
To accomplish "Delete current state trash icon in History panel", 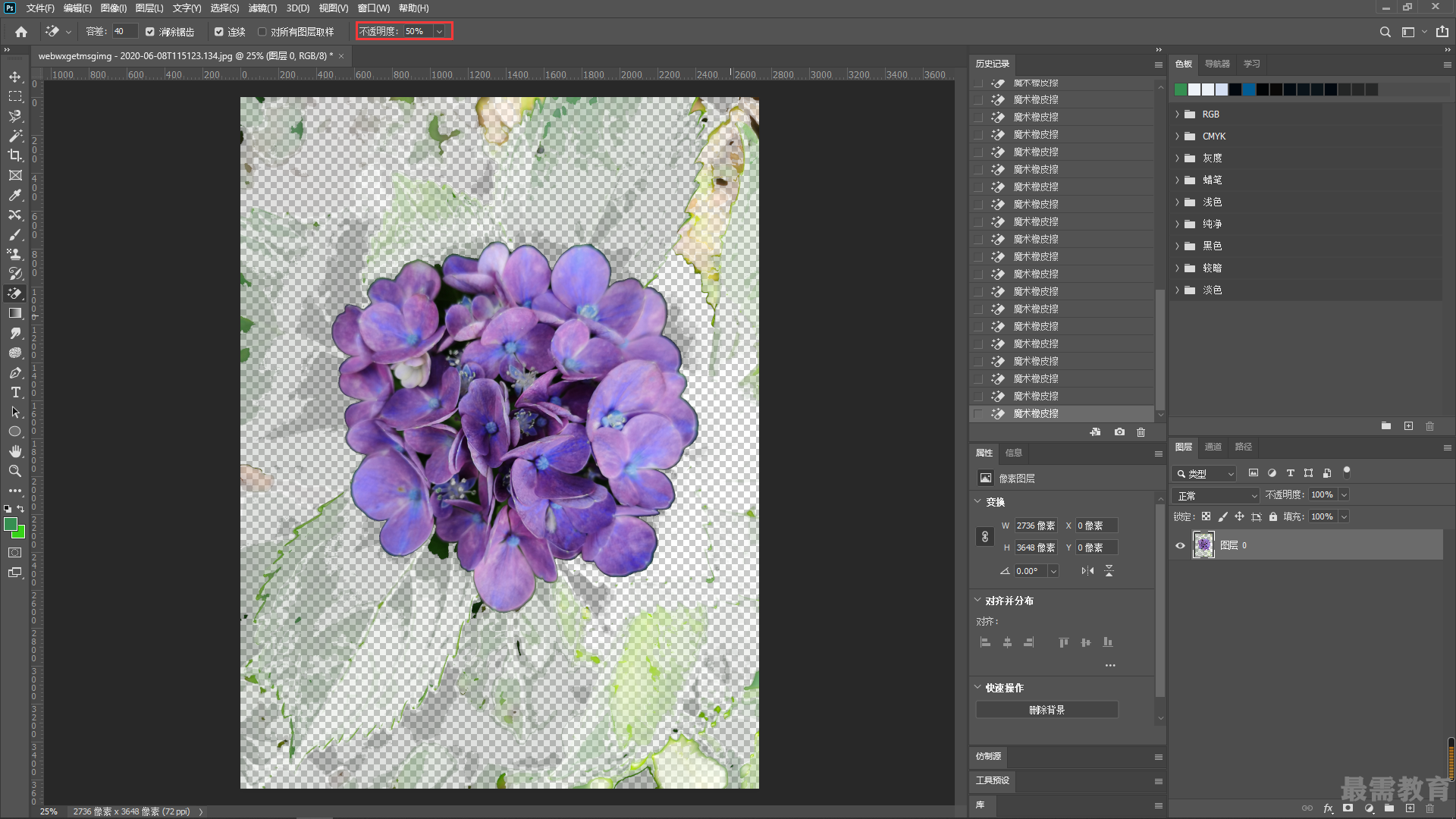I will (x=1141, y=432).
